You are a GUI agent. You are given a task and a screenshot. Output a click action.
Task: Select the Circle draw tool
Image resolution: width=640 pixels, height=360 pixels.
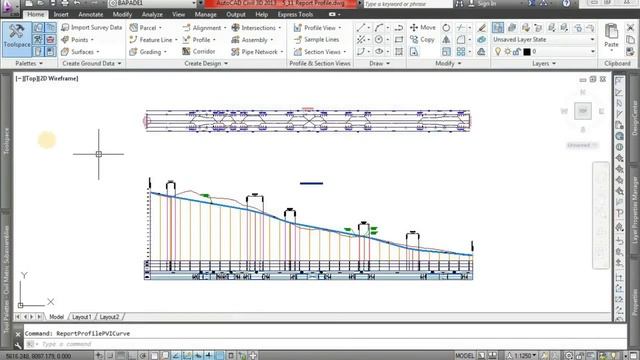pyautogui.click(x=379, y=40)
